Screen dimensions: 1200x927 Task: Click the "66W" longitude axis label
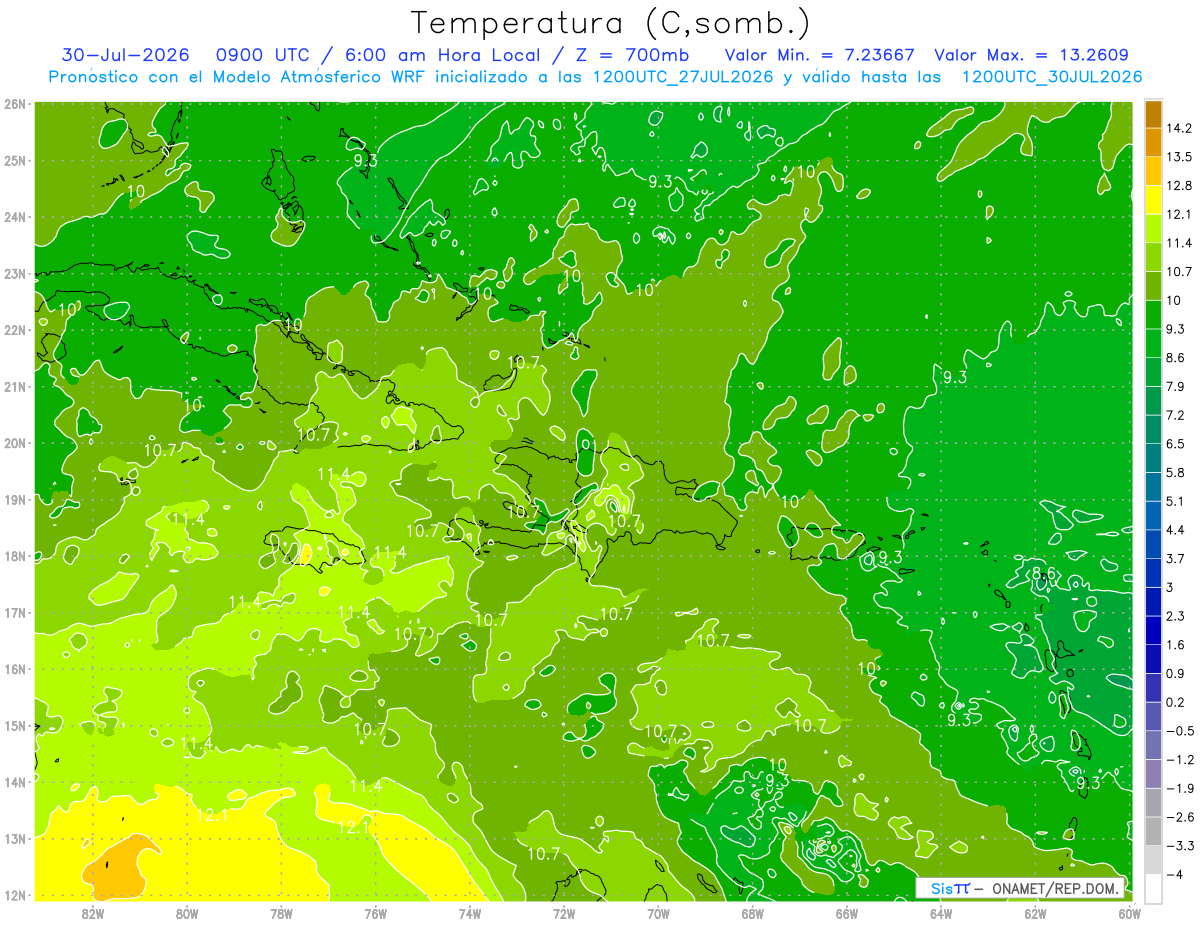[846, 914]
